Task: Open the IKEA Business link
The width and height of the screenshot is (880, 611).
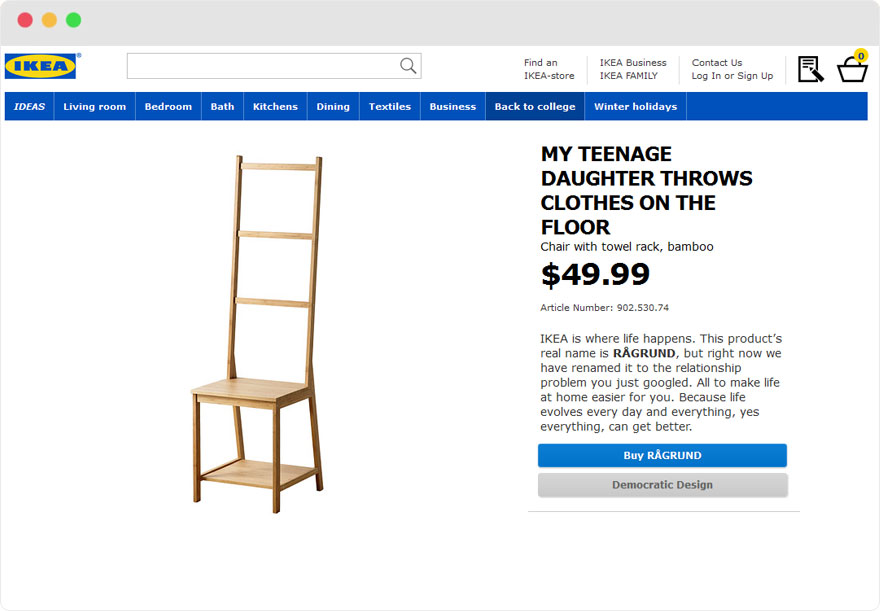Action: [x=633, y=62]
